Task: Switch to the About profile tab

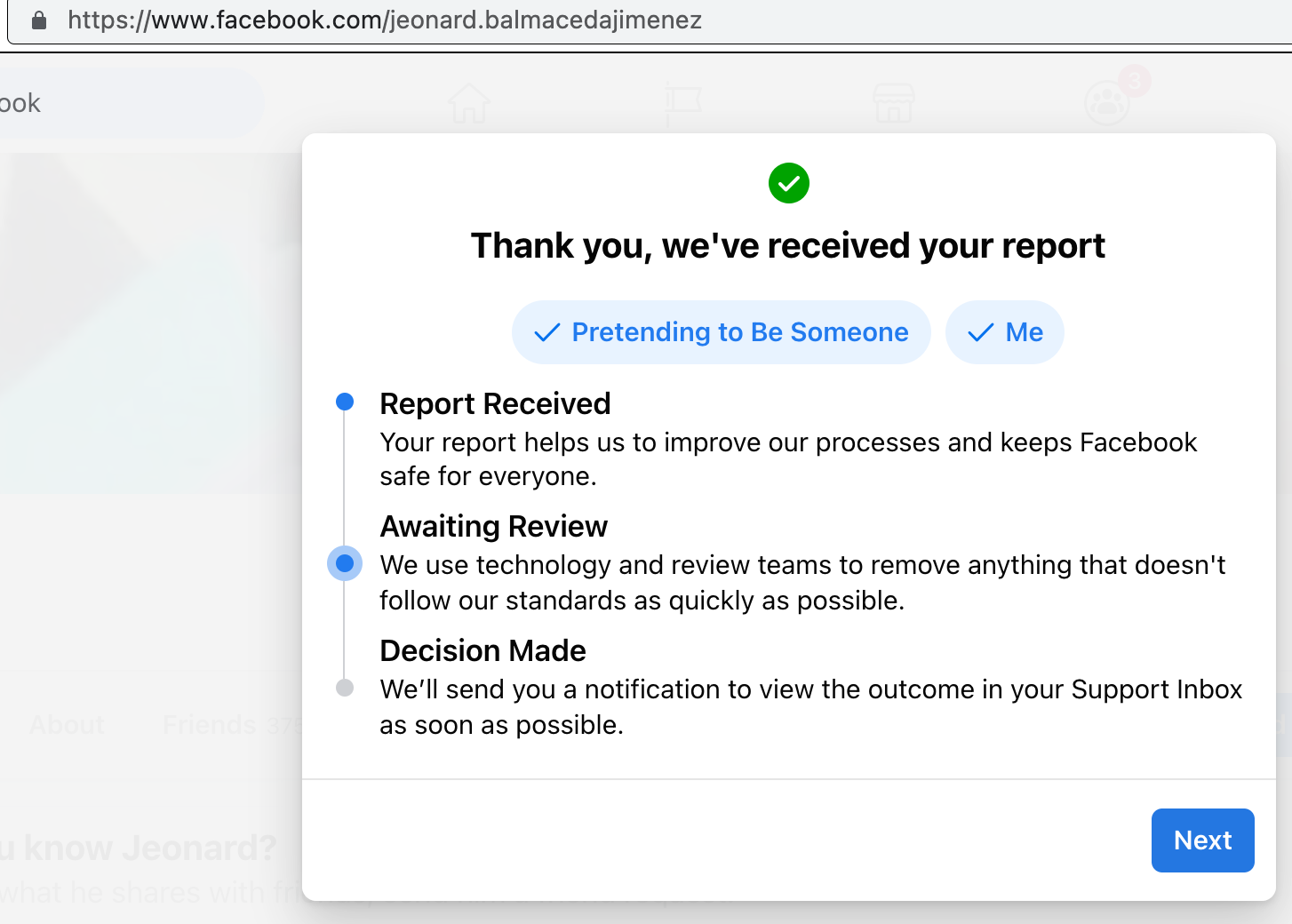Action: [x=68, y=725]
